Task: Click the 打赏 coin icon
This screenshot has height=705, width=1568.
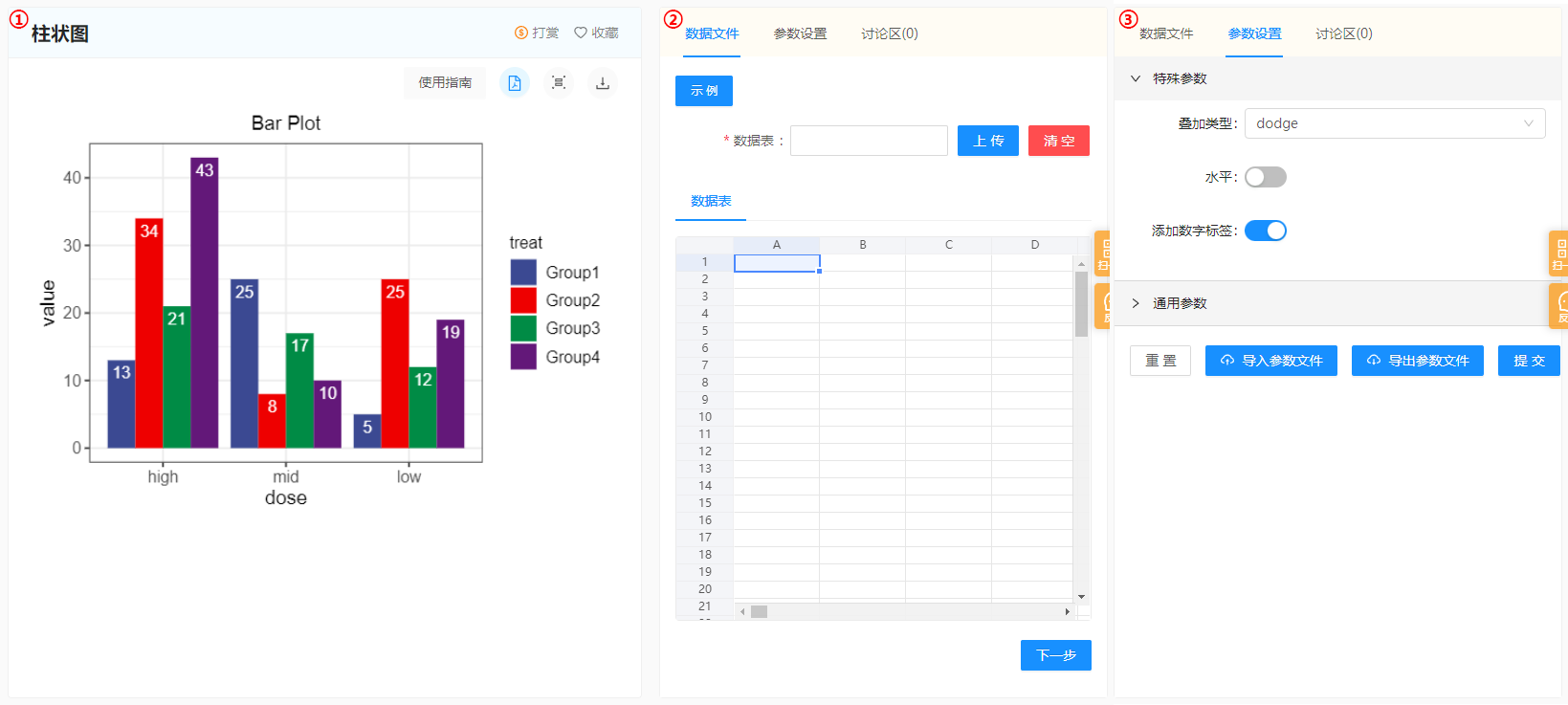Action: tap(521, 33)
